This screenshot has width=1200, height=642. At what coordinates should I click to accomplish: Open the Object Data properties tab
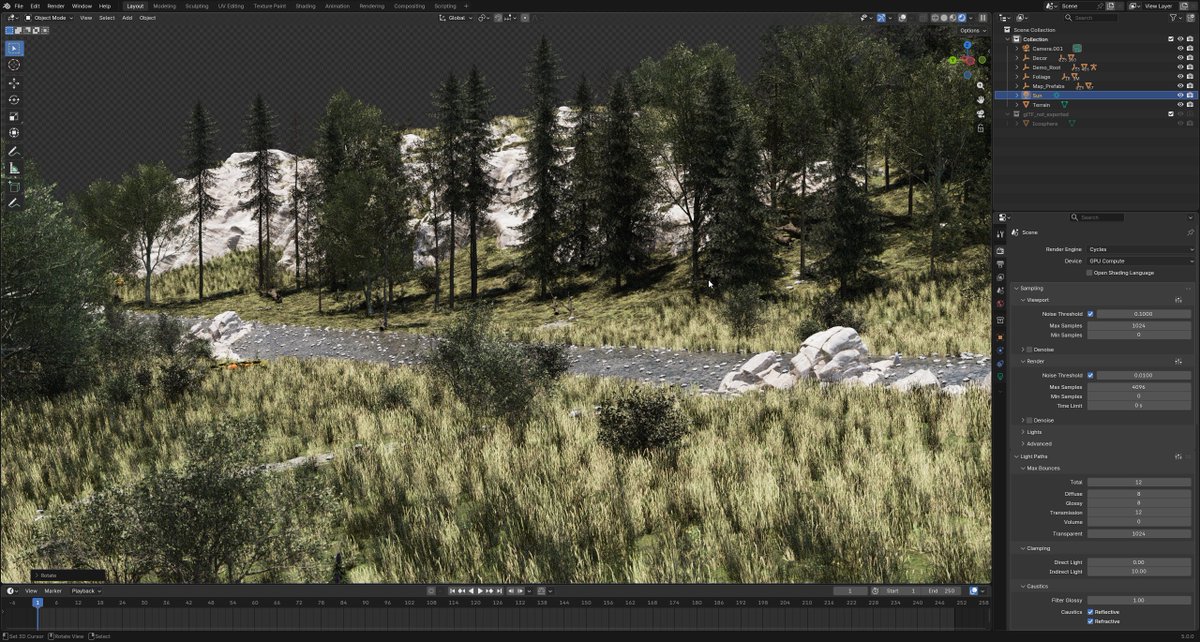[x=1000, y=377]
